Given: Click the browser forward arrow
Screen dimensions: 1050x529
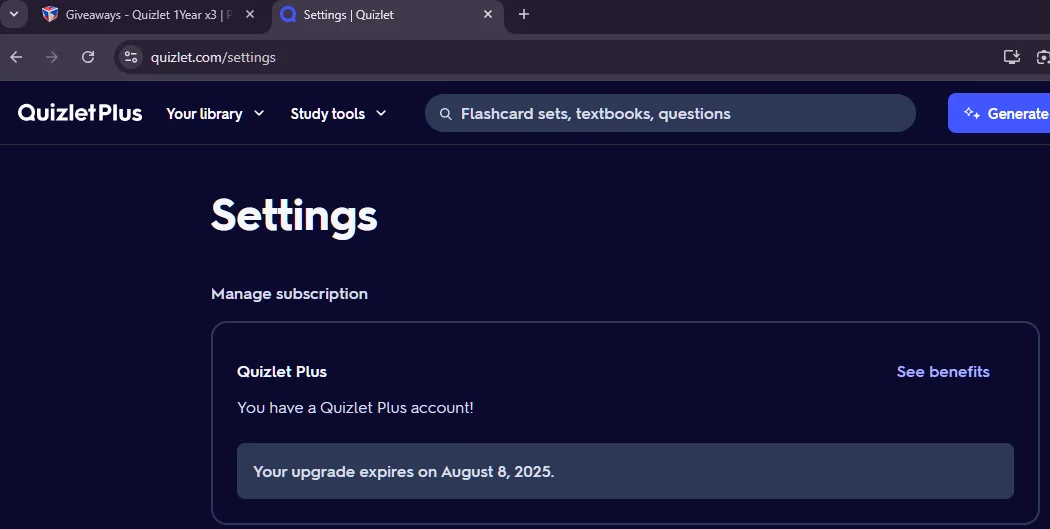Looking at the screenshot, I should click(x=52, y=57).
